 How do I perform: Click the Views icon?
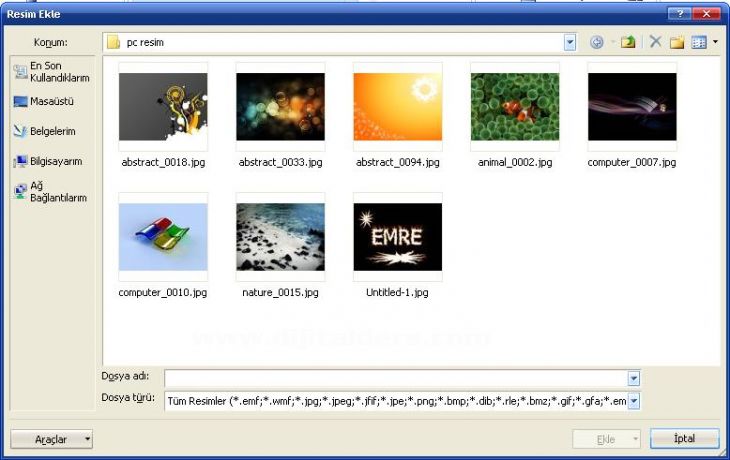click(699, 42)
